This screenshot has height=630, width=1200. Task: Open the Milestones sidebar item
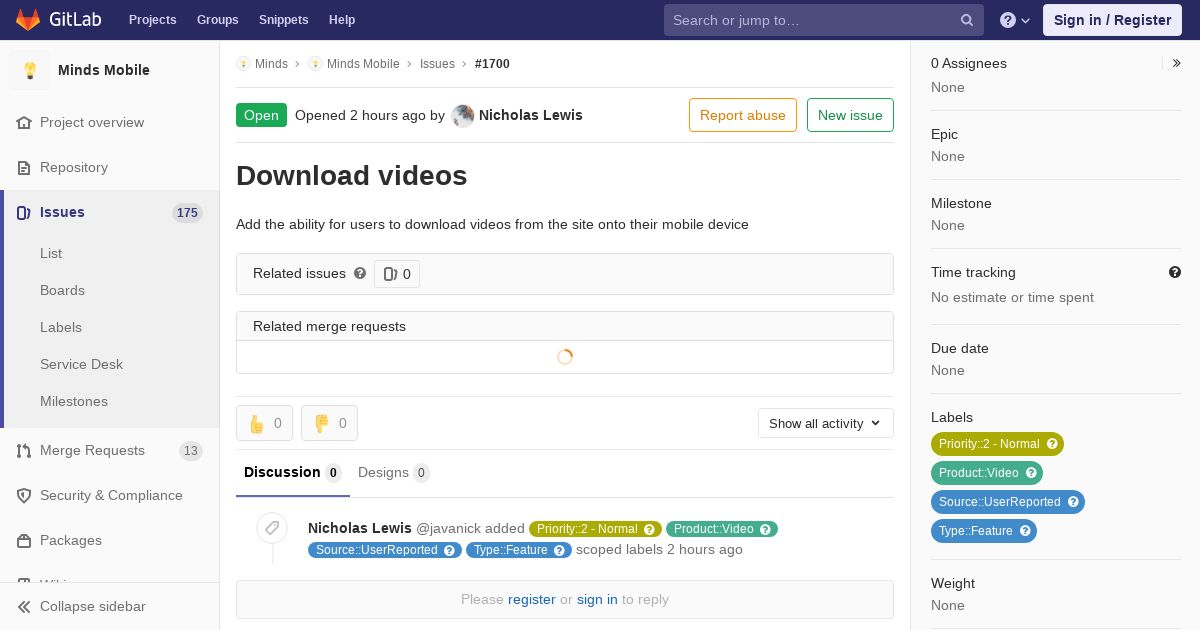coord(74,401)
